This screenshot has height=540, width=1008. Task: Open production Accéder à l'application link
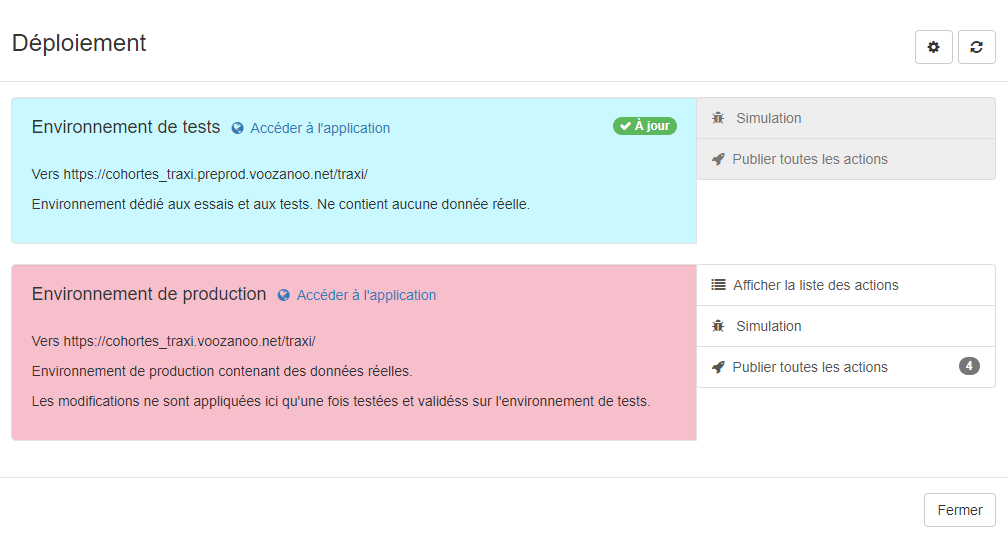[366, 295]
